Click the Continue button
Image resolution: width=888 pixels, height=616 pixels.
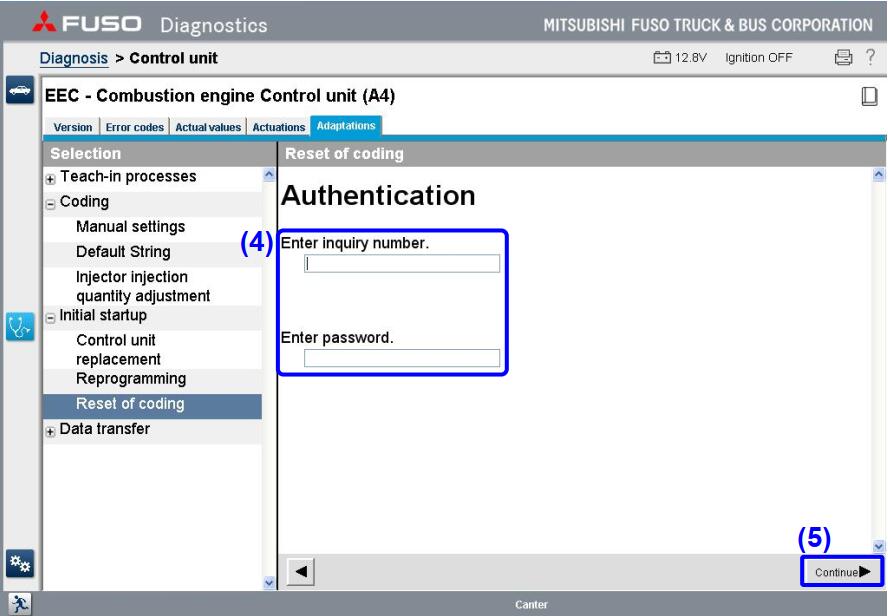pos(842,572)
